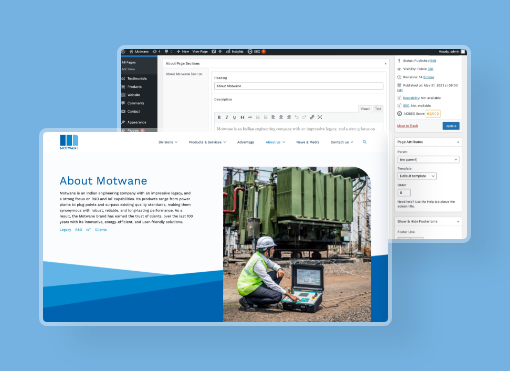Open Testimonials in the admin sidebar
The image size is (510, 371).
(x=137, y=79)
